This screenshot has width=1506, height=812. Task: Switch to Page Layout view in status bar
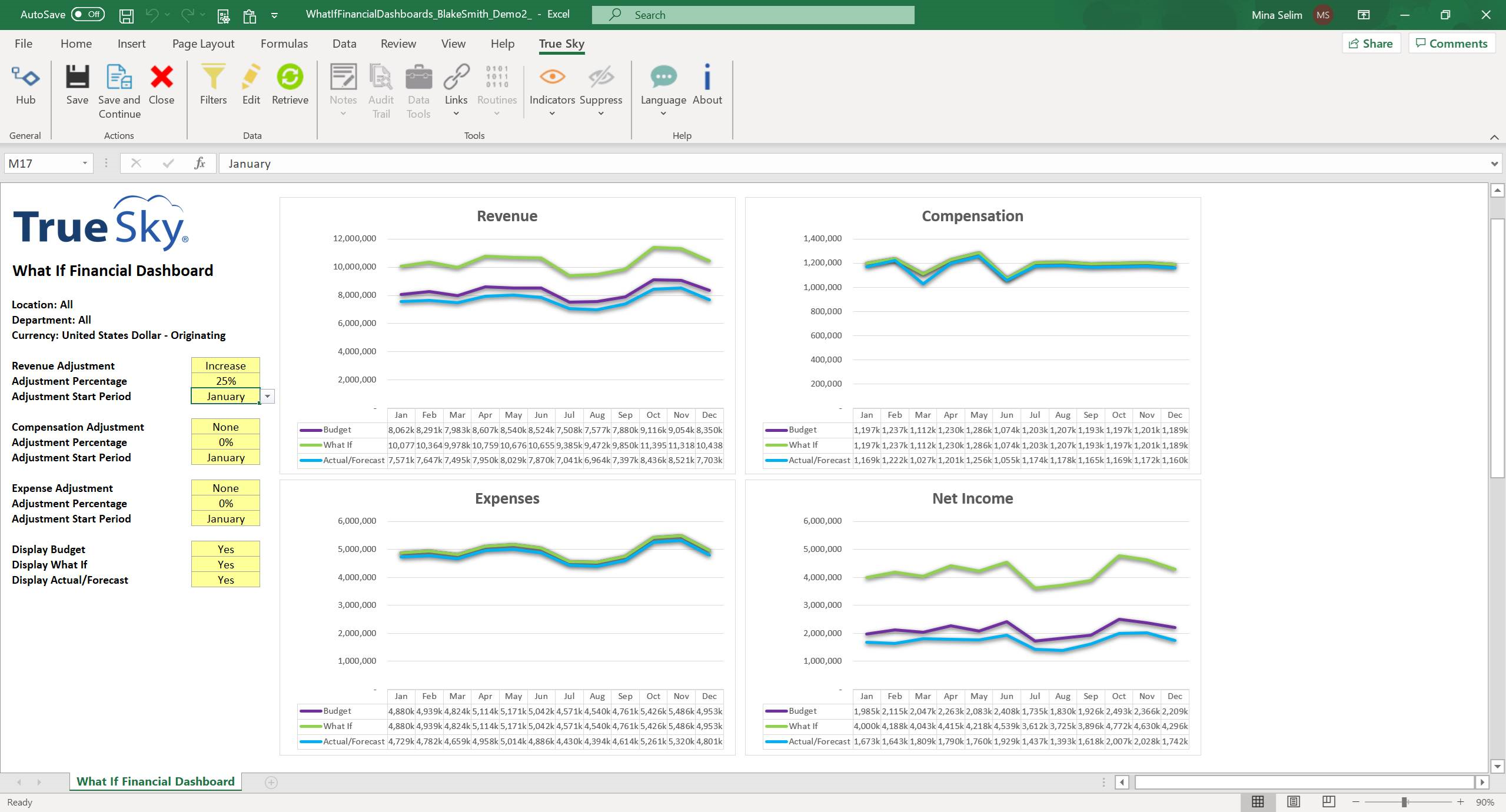pos(1294,801)
